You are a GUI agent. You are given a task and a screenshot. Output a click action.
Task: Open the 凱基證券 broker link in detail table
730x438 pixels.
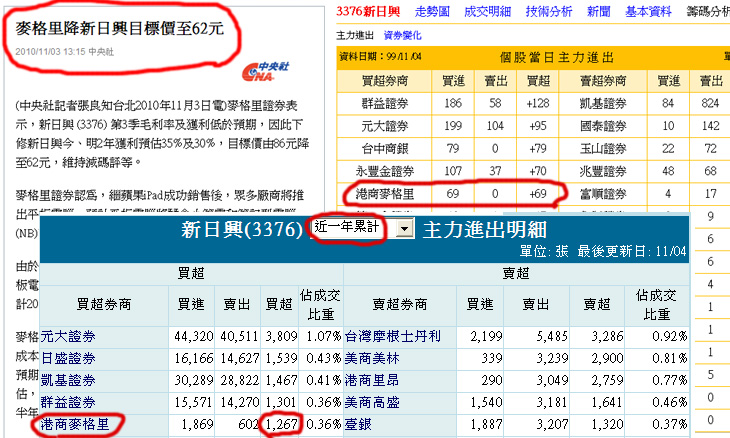click(68, 380)
